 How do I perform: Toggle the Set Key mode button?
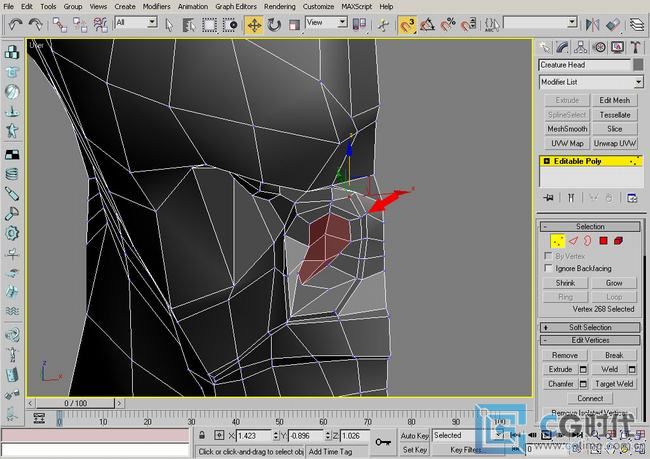click(x=414, y=449)
